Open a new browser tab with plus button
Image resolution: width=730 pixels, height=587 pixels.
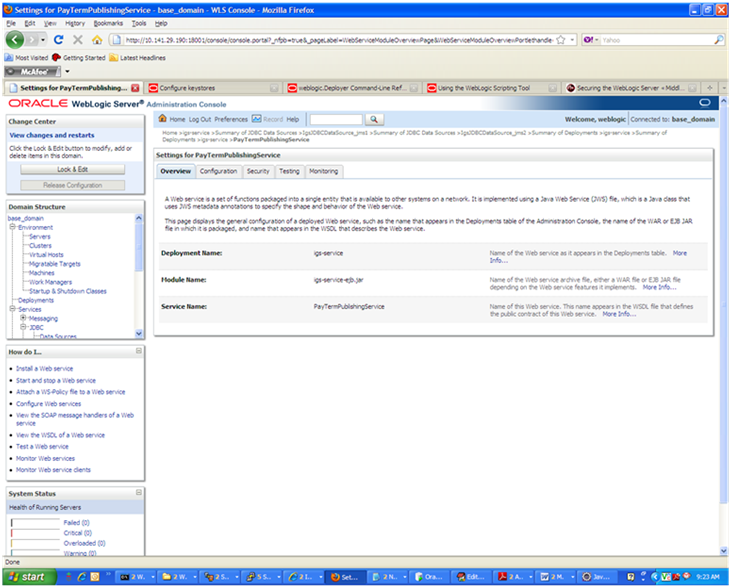click(710, 88)
